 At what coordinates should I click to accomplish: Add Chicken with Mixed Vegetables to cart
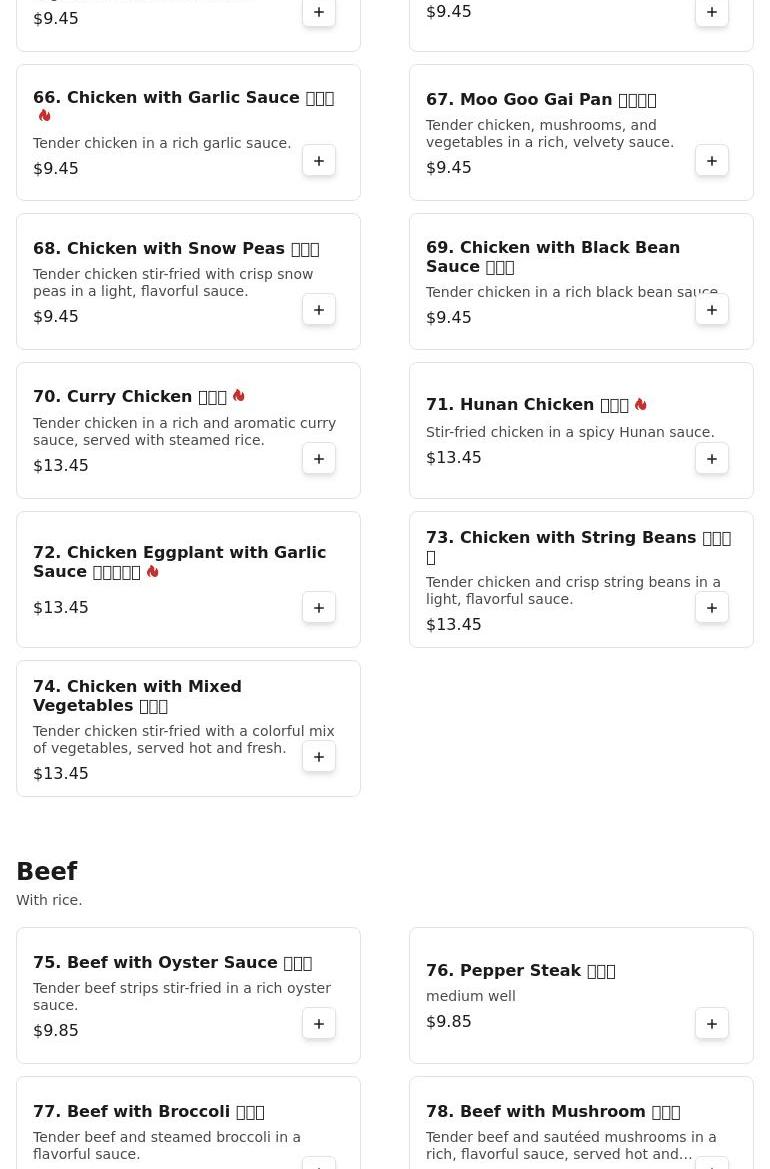[318, 757]
